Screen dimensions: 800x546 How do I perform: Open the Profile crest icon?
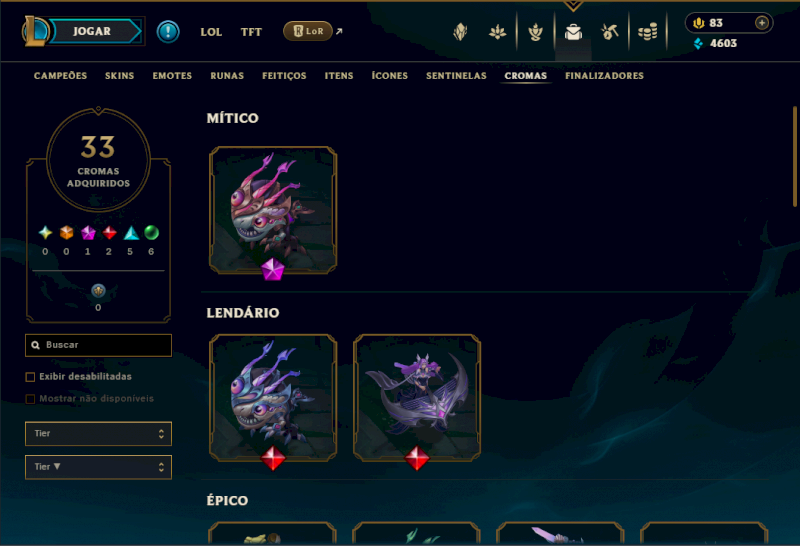460,32
